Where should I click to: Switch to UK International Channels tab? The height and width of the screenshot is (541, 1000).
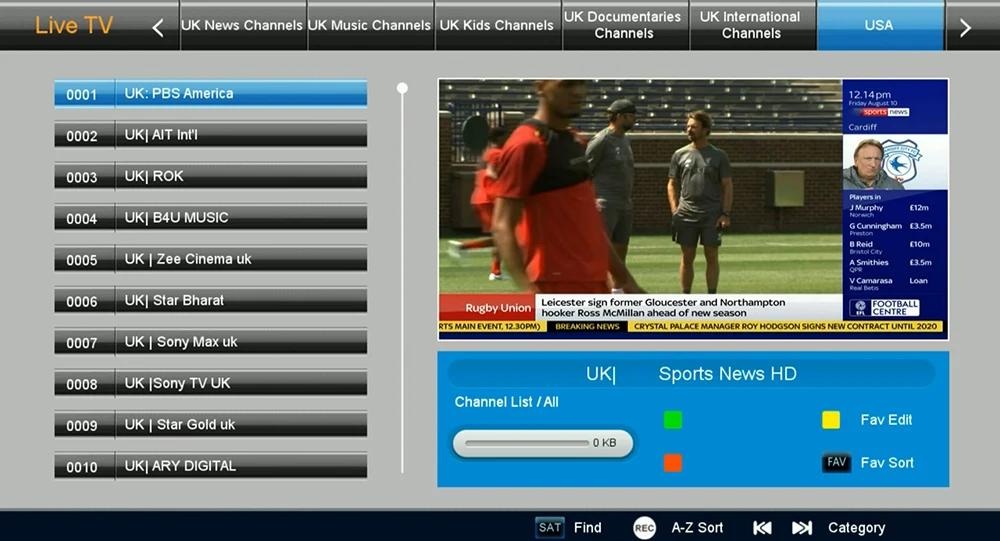point(752,26)
